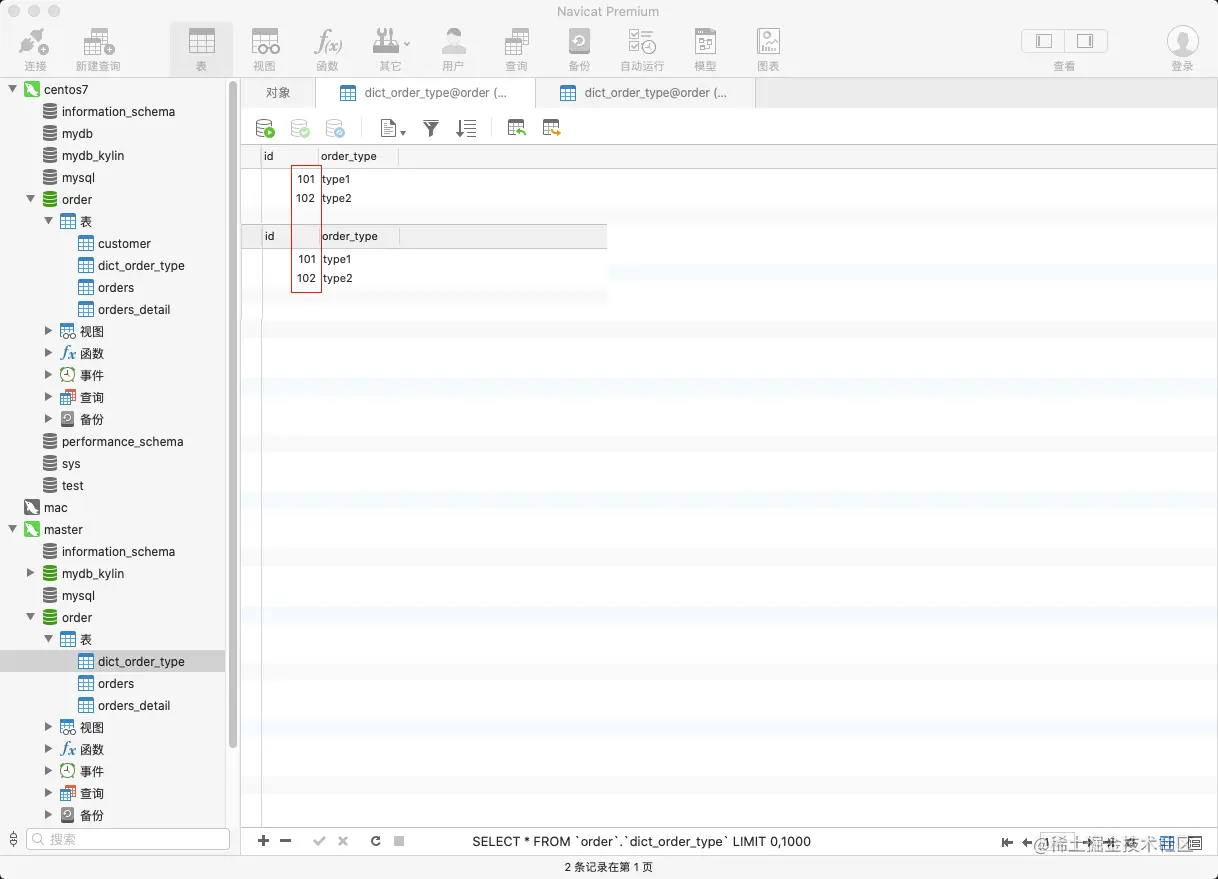Select mysql database under master
1218x879 pixels.
click(78, 595)
